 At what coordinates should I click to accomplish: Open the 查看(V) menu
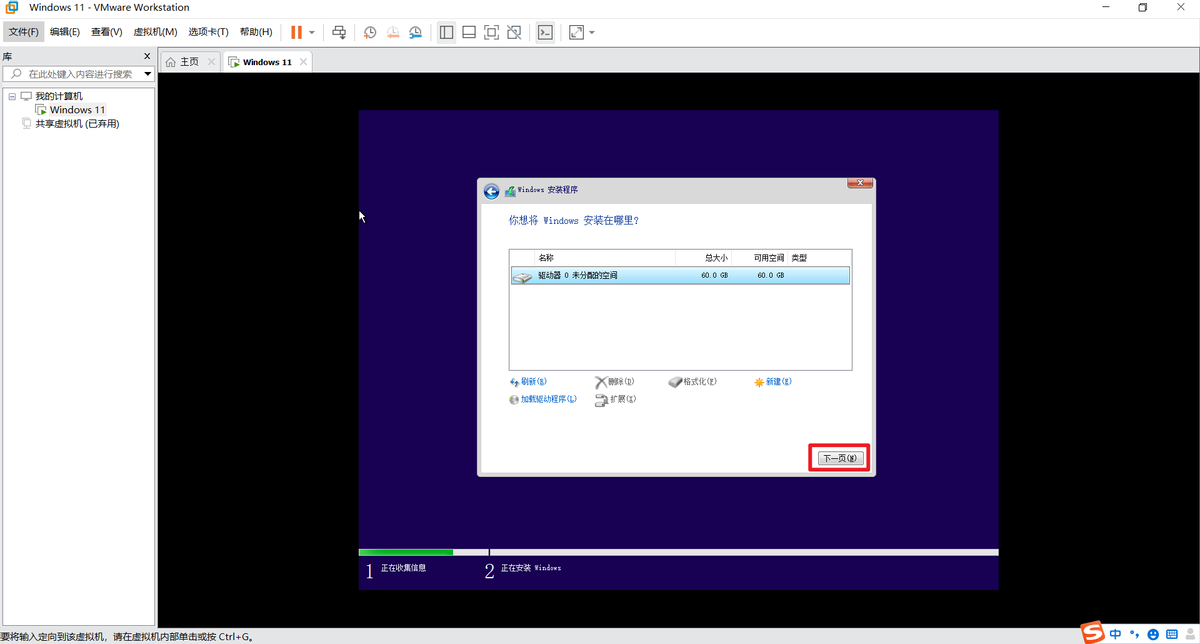point(106,32)
